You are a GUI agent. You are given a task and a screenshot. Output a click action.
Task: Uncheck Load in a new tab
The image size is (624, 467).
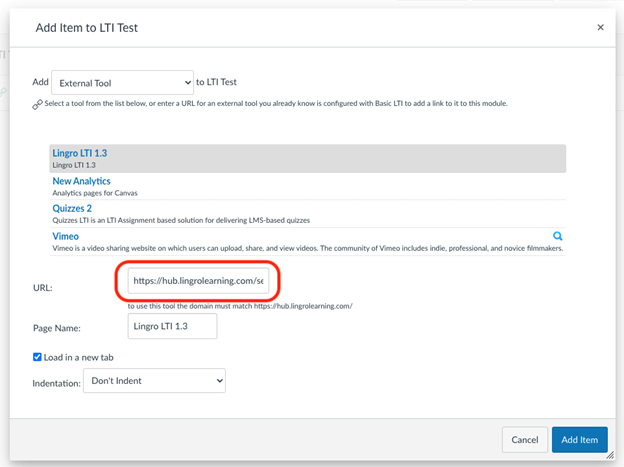point(37,357)
